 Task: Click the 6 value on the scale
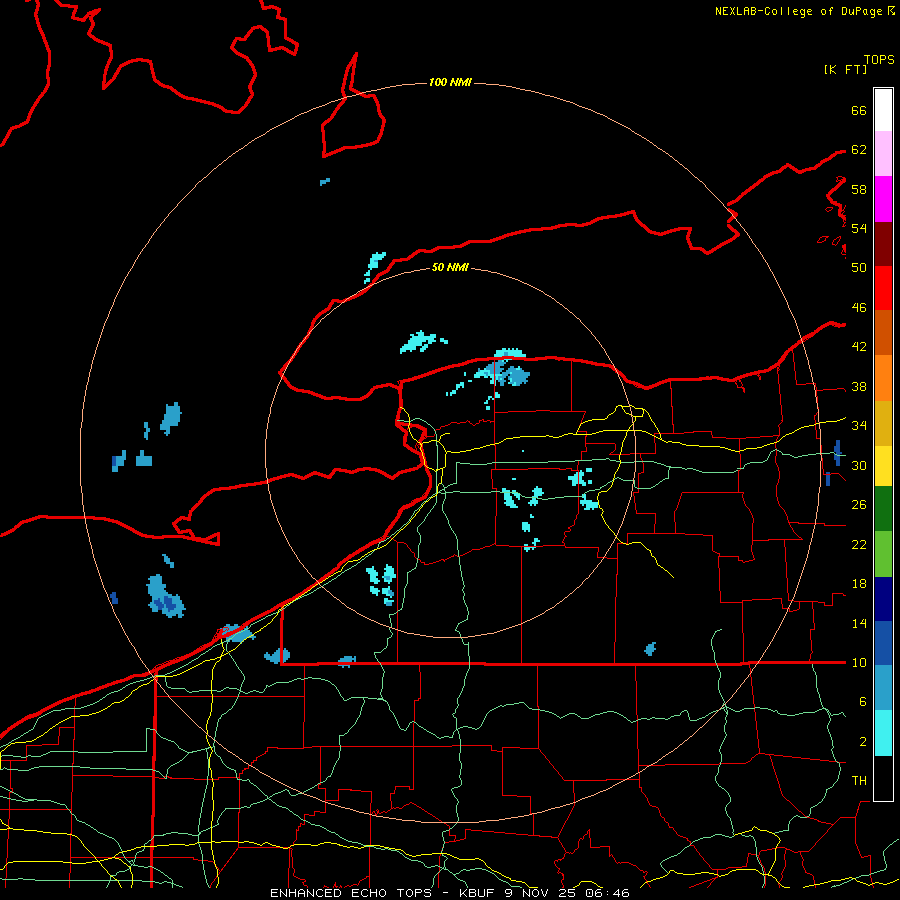point(862,702)
